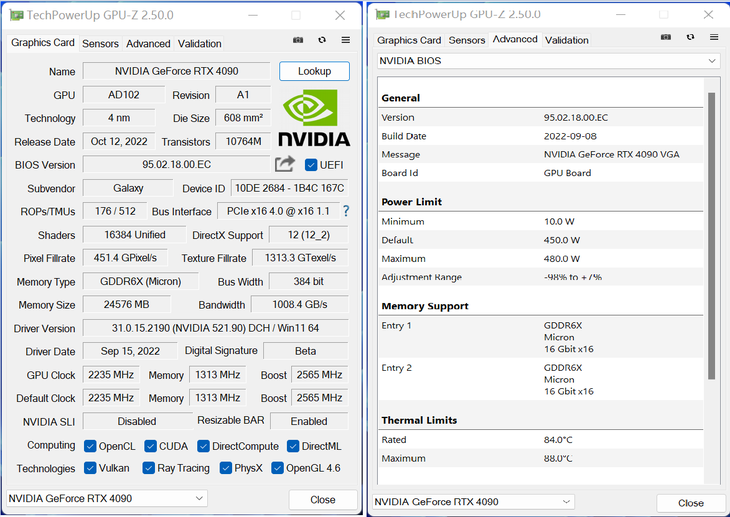This screenshot has width=730, height=517.
Task: Click the Die Size value 608 mm²
Action: (x=243, y=118)
